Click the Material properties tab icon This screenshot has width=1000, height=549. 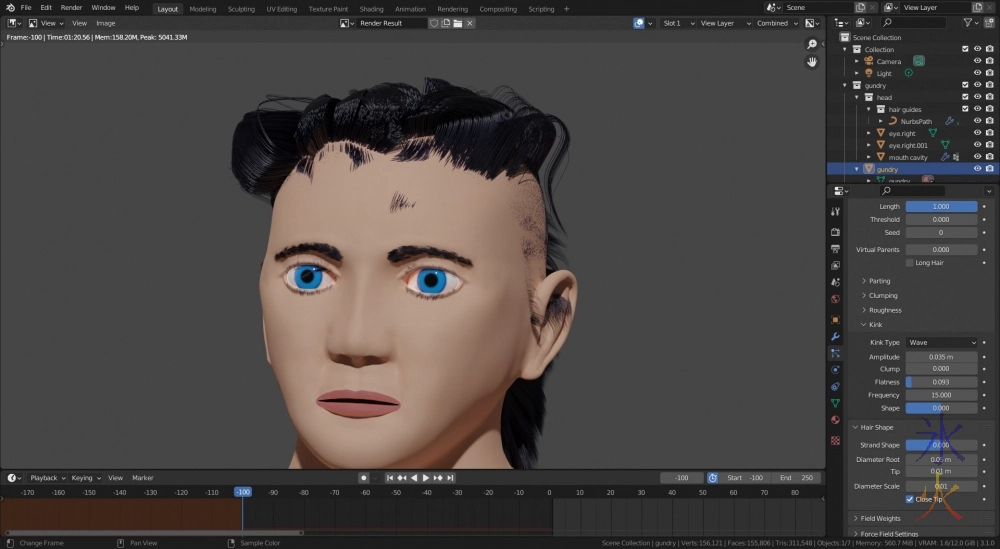coord(835,420)
